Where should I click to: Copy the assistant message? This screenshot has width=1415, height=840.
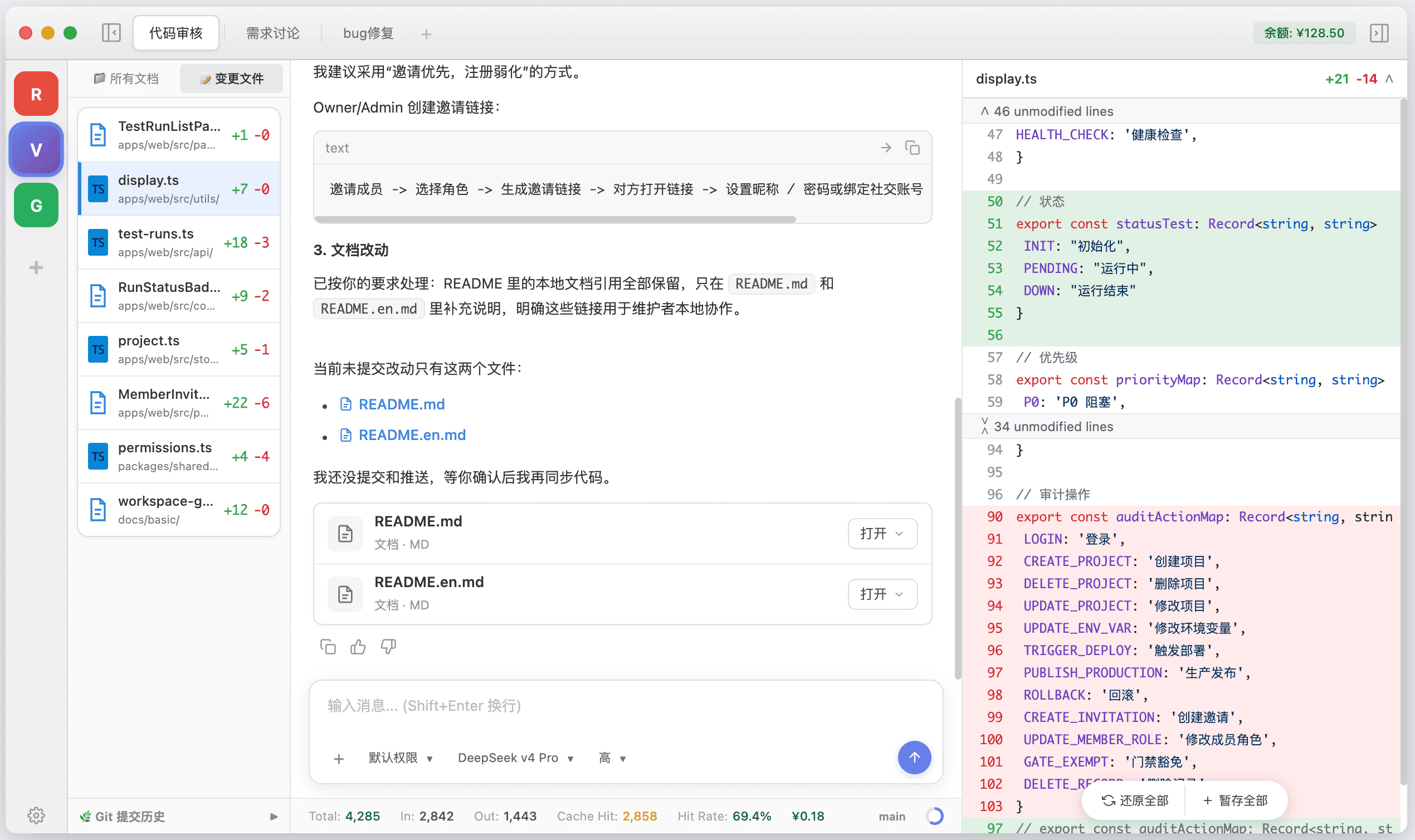tap(328, 646)
